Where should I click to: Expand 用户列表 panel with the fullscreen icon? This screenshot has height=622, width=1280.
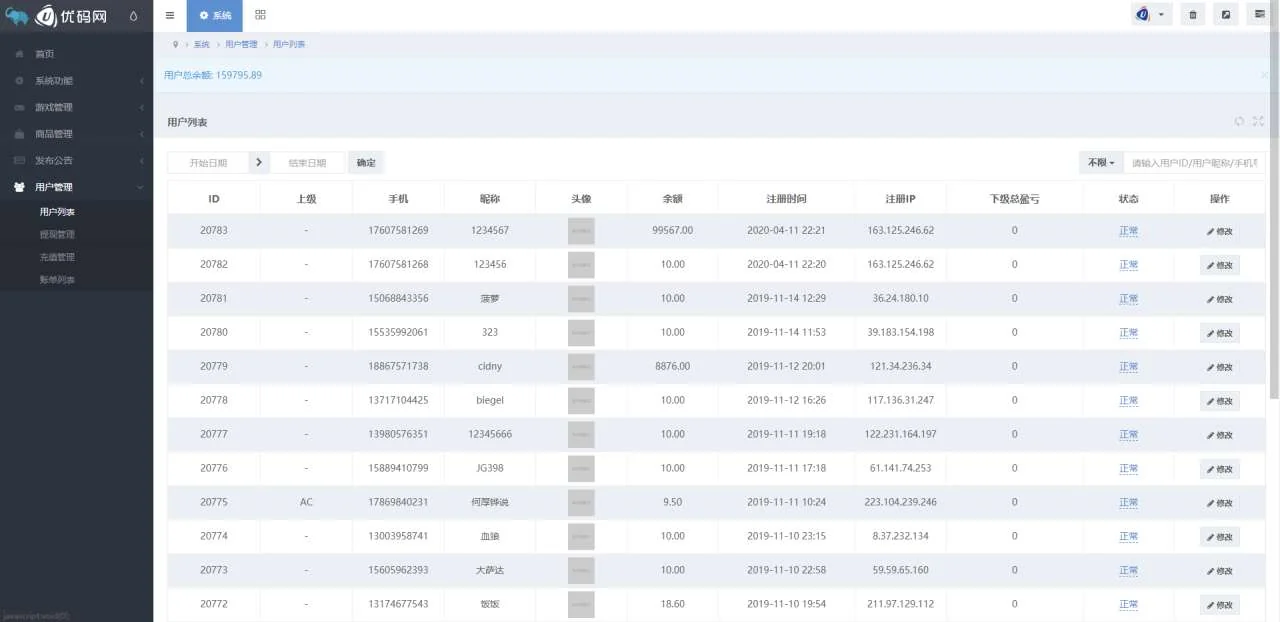click(x=1258, y=121)
